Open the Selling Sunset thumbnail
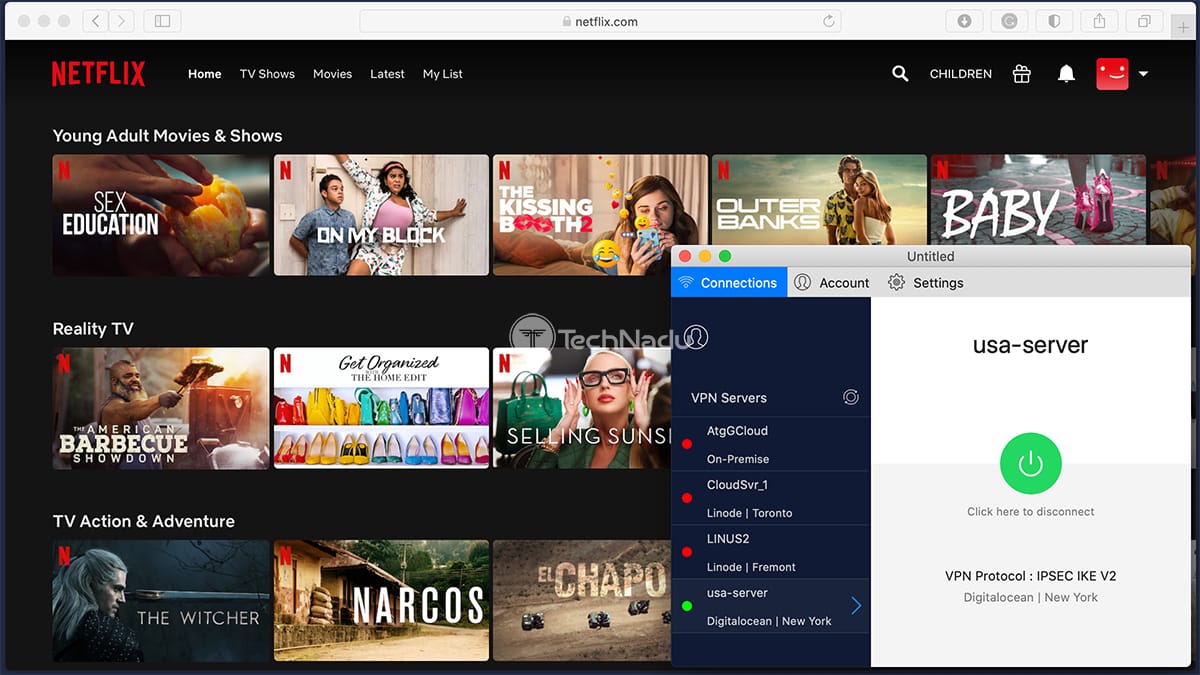The height and width of the screenshot is (675, 1200). pos(582,408)
